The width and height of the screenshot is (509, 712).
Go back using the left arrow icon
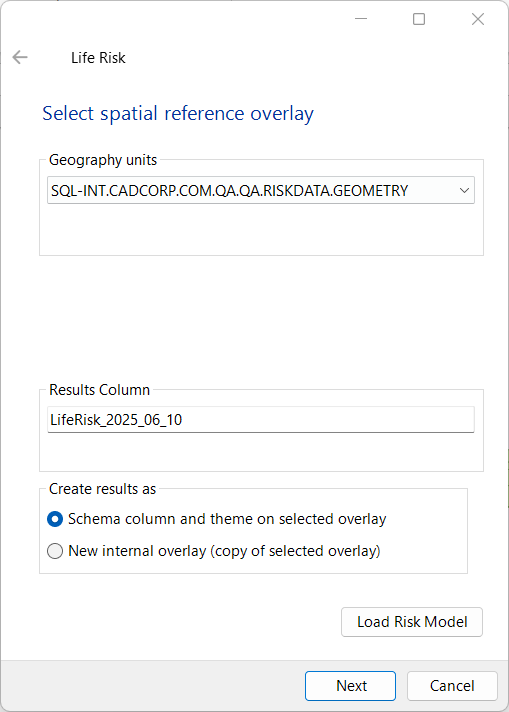[20, 58]
